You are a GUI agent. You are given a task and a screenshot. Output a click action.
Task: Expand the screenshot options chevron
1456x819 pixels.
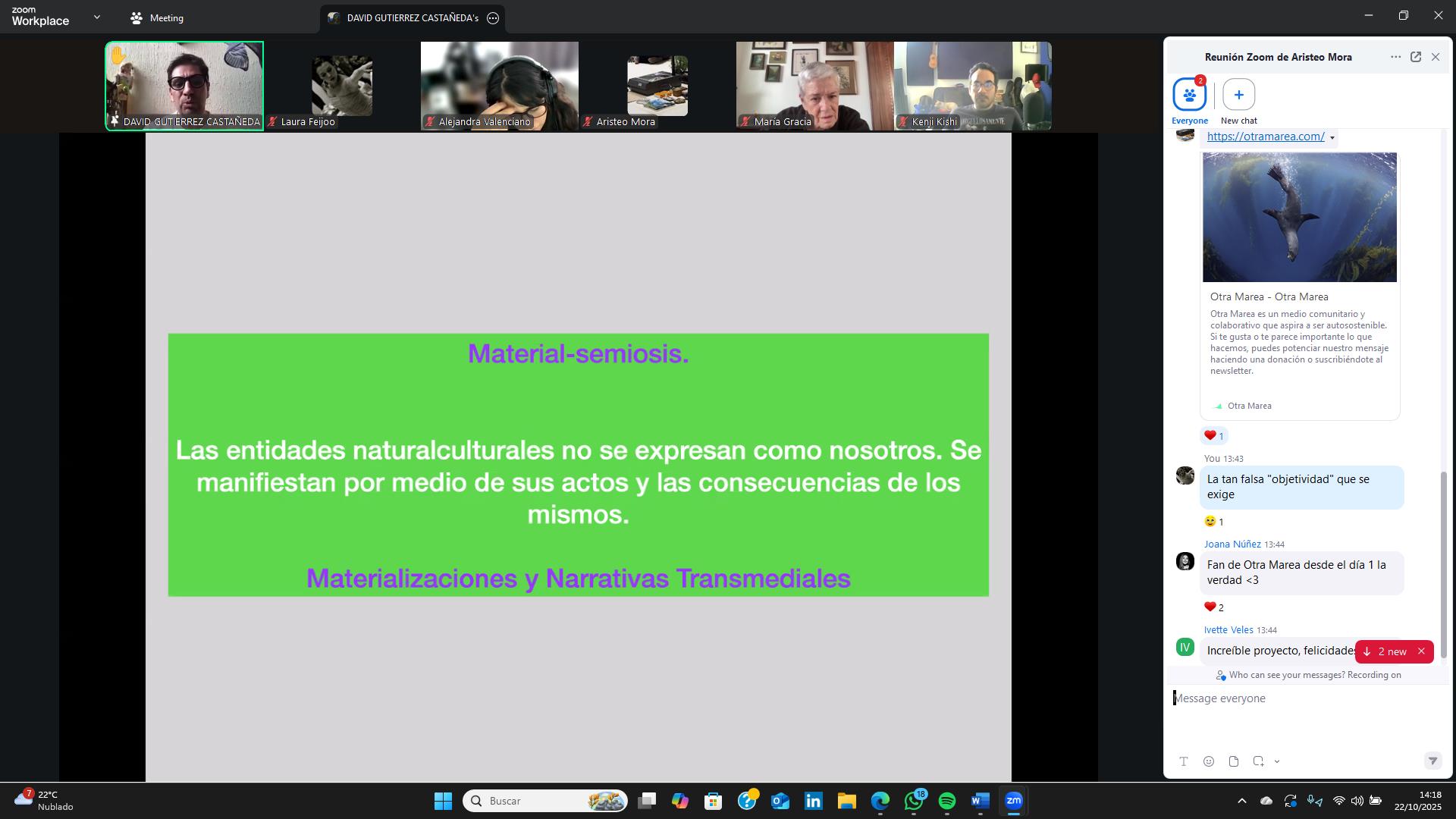click(x=1277, y=761)
